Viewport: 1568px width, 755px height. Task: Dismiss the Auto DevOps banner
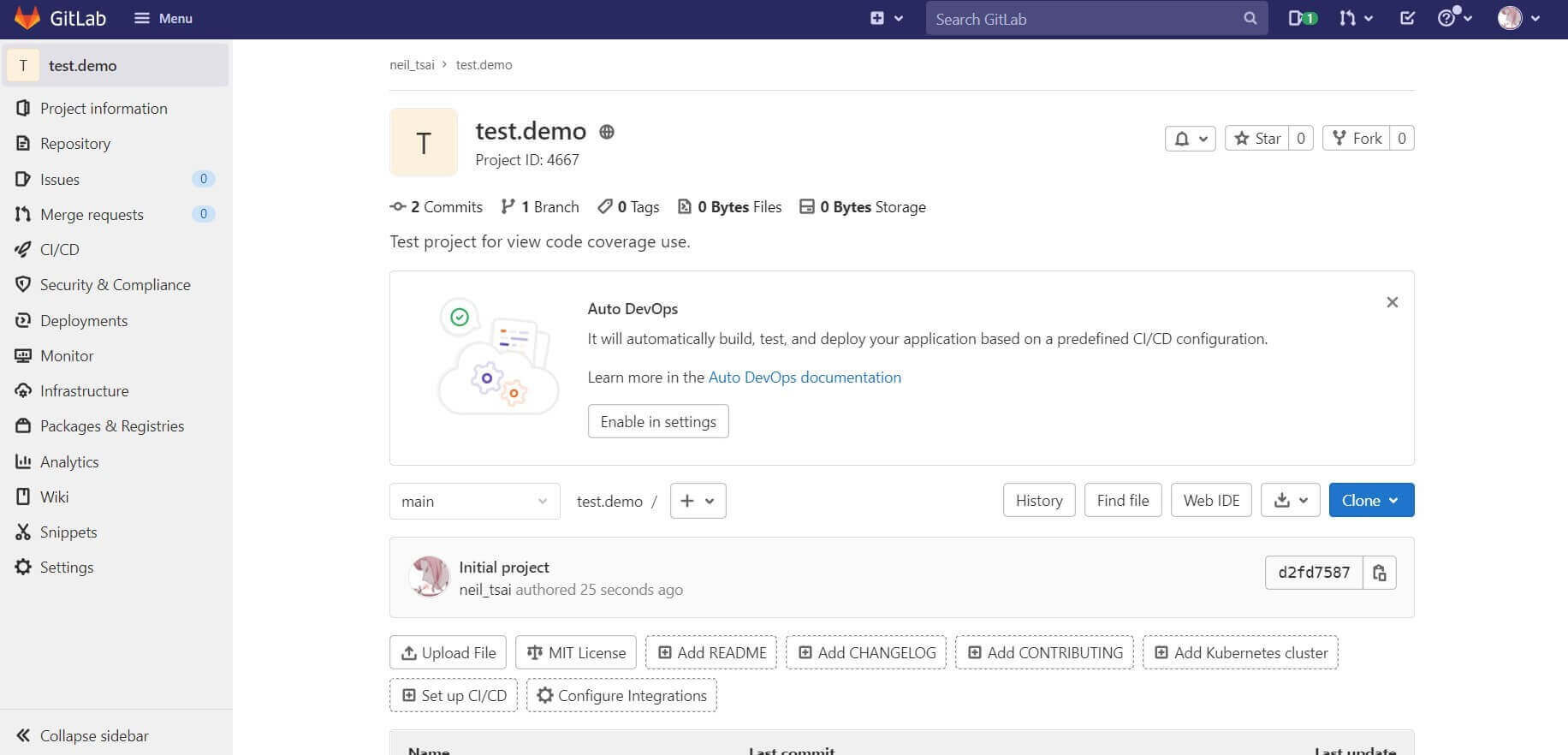tap(1393, 302)
